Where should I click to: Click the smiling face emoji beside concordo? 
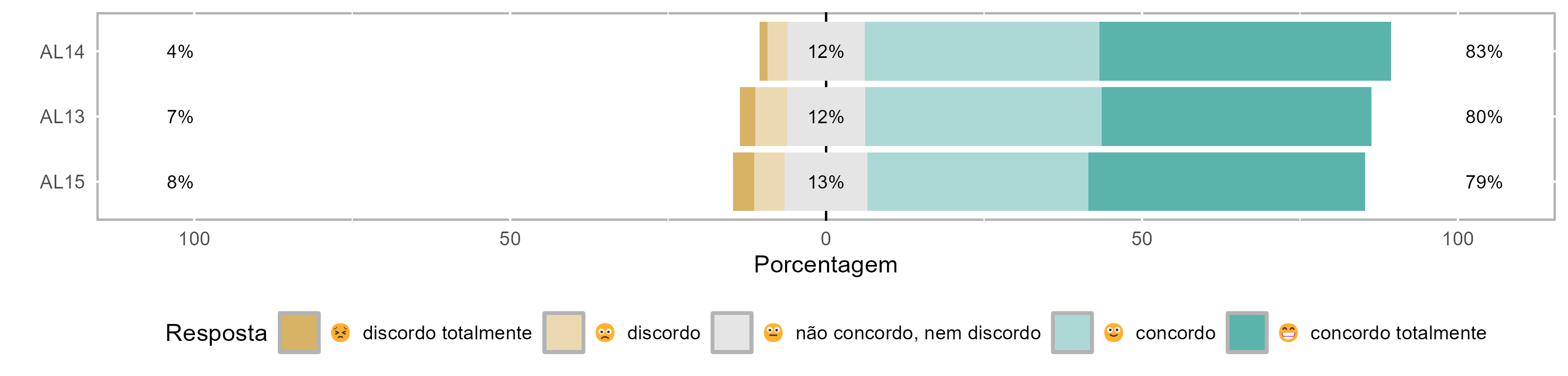1113,333
